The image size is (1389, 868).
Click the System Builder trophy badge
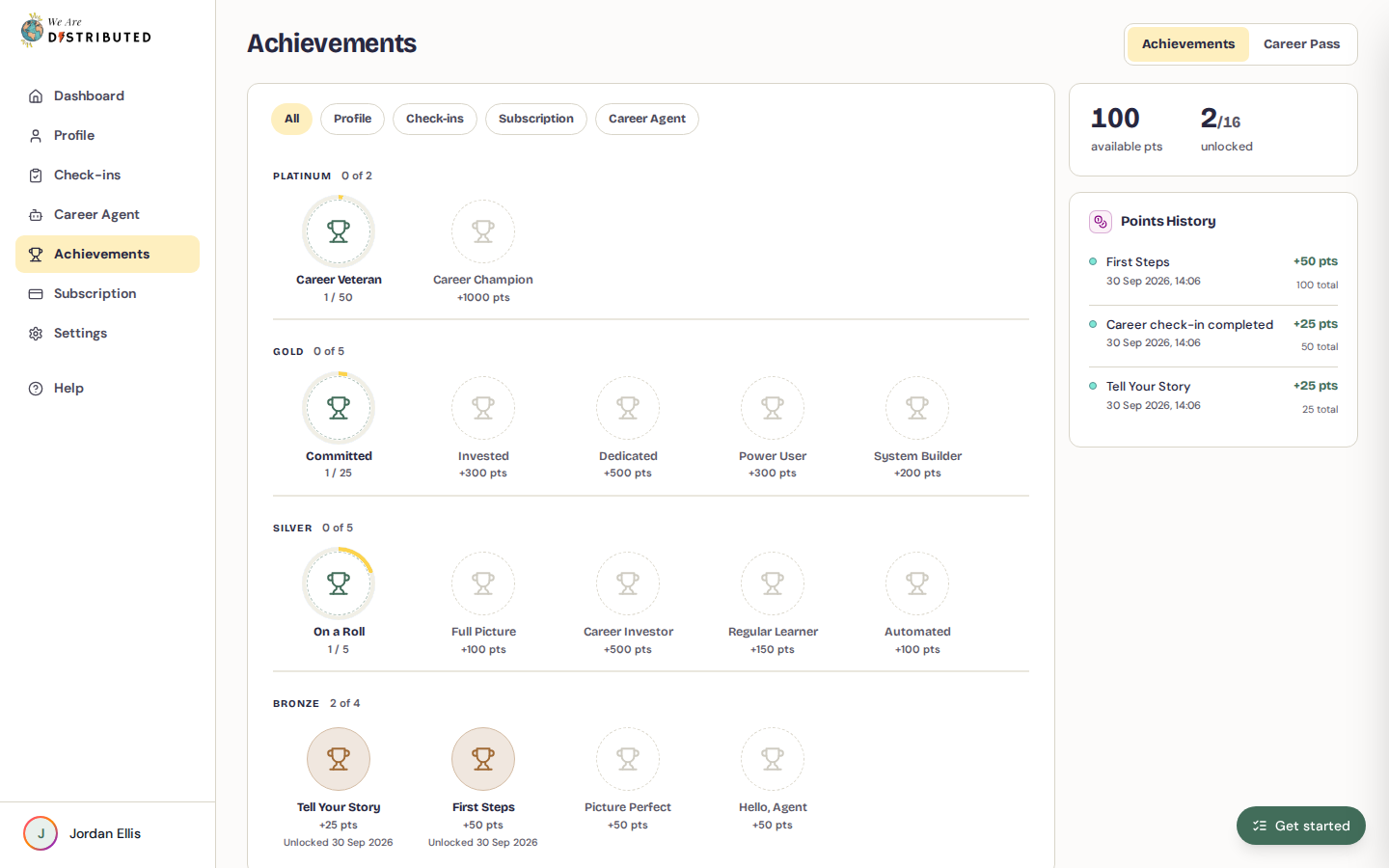[x=917, y=408]
